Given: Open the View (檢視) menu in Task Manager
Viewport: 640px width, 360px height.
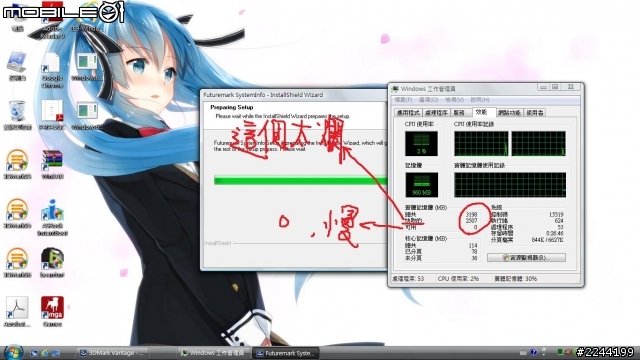Looking at the screenshot, I should pos(454,100).
